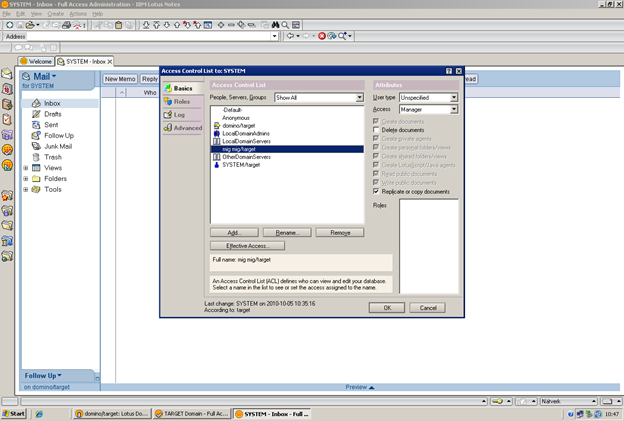
Task: Launch Domino Designer from the bookmark bar
Action: (x=7, y=165)
